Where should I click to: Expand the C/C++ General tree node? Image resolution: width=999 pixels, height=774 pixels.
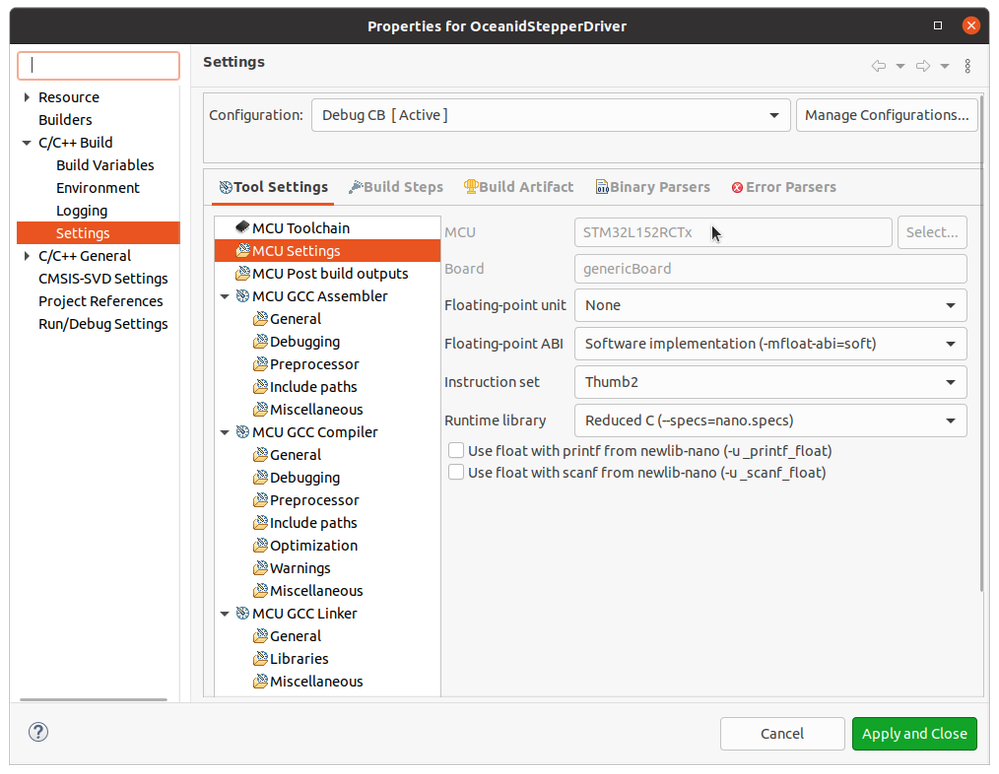27,255
